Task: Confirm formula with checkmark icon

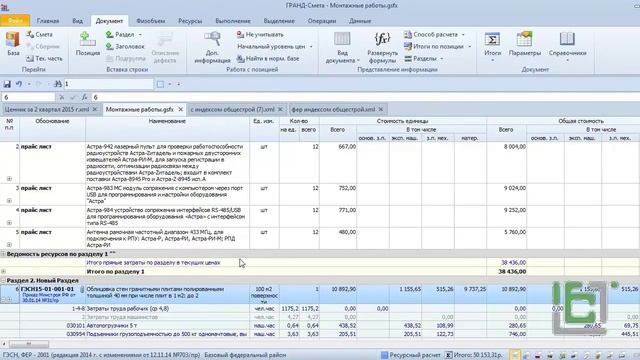Action: pos(73,97)
